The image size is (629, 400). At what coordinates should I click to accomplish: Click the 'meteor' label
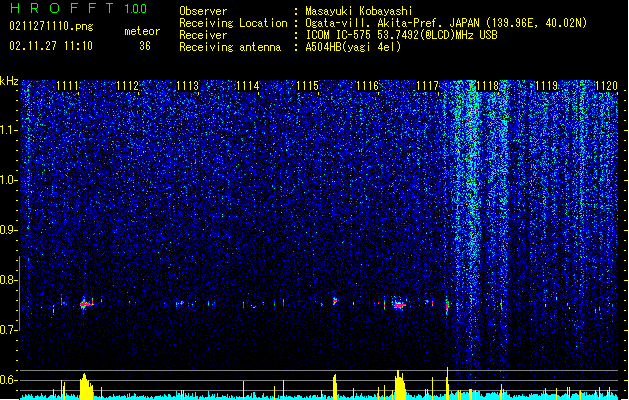click(x=142, y=31)
